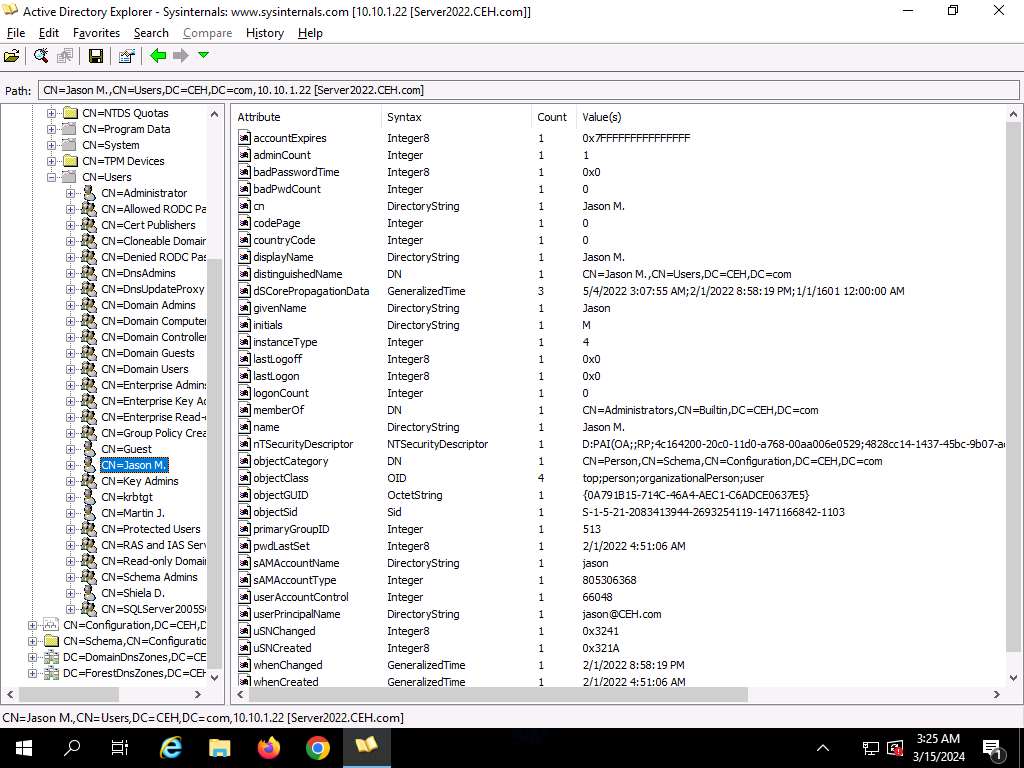The image size is (1024, 768).
Task: Open the Favorites menu
Action: click(96, 33)
